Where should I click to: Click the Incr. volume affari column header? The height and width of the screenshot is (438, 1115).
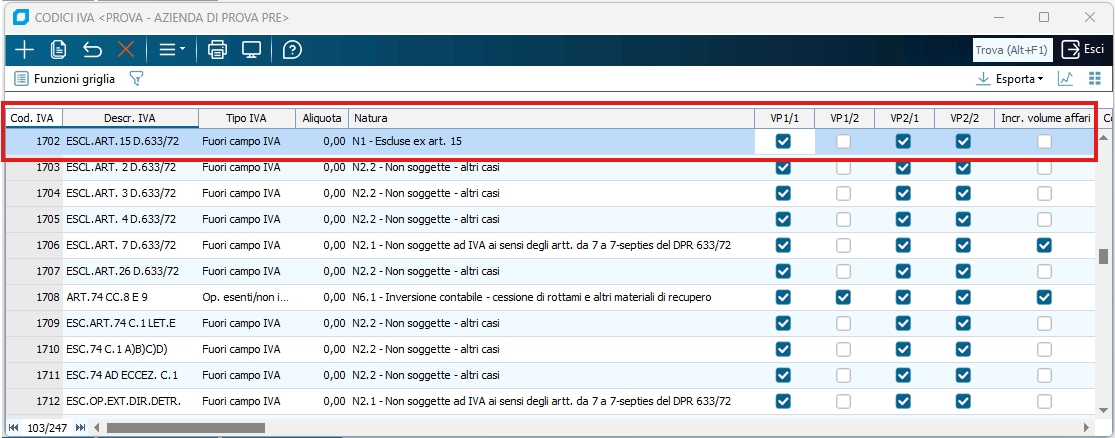(x=1045, y=118)
